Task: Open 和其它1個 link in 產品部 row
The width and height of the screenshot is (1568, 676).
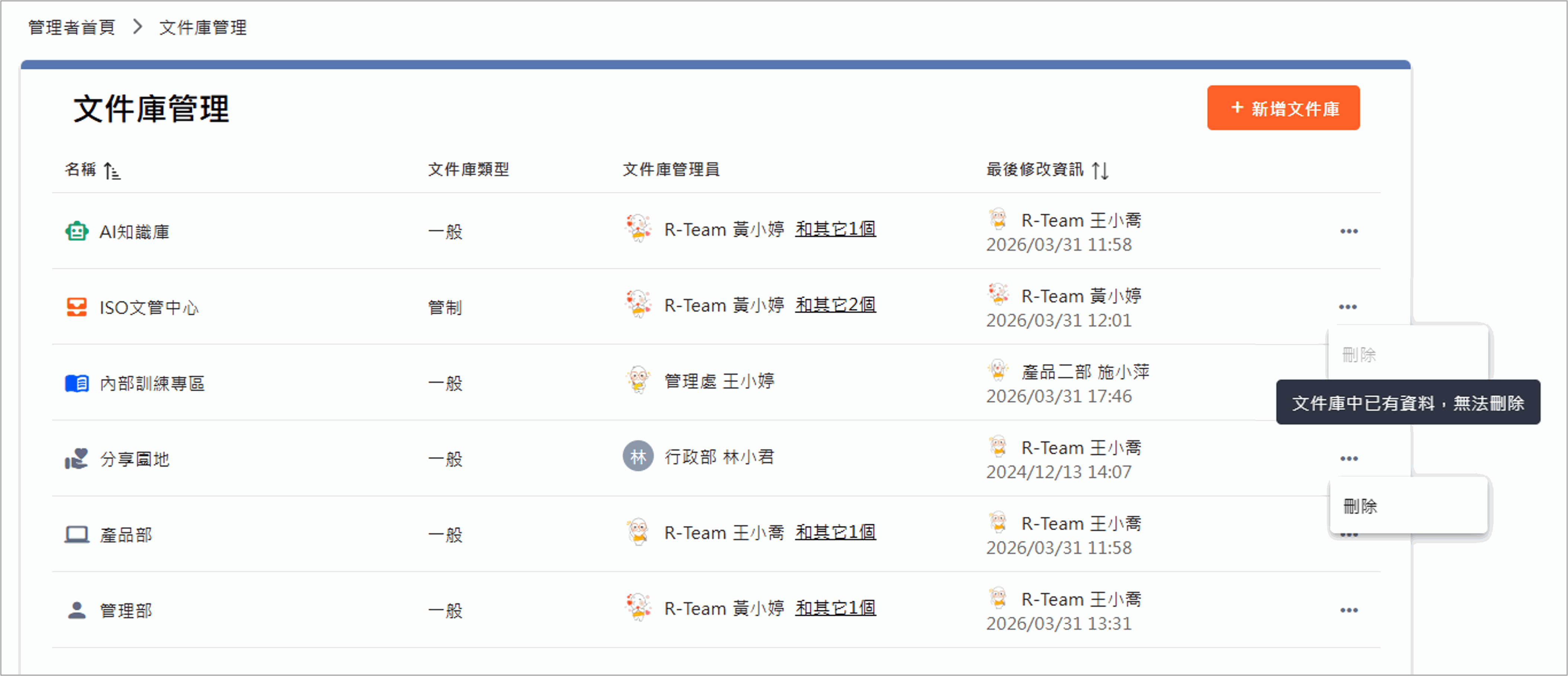Action: click(835, 532)
